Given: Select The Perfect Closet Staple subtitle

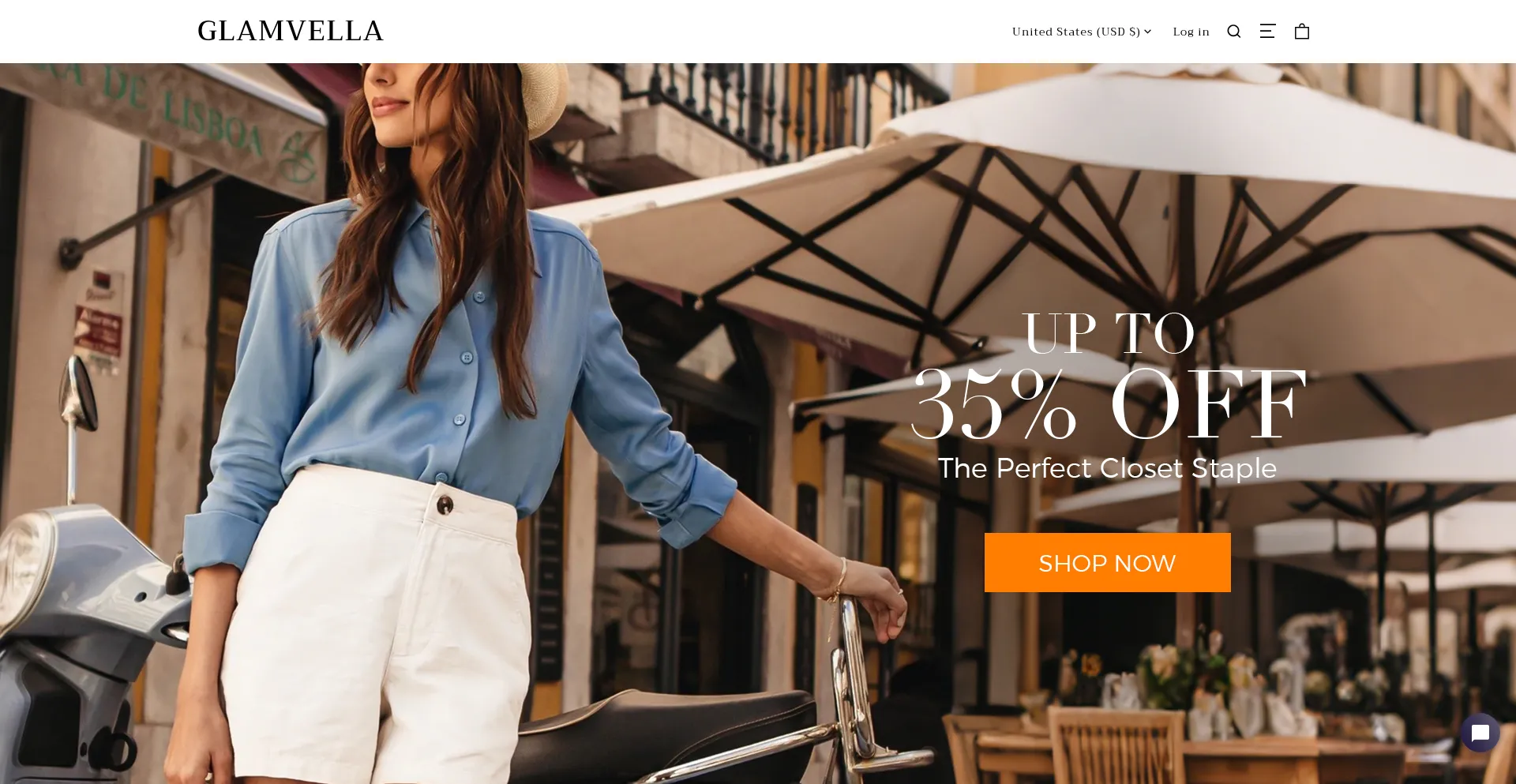Looking at the screenshot, I should [1107, 468].
